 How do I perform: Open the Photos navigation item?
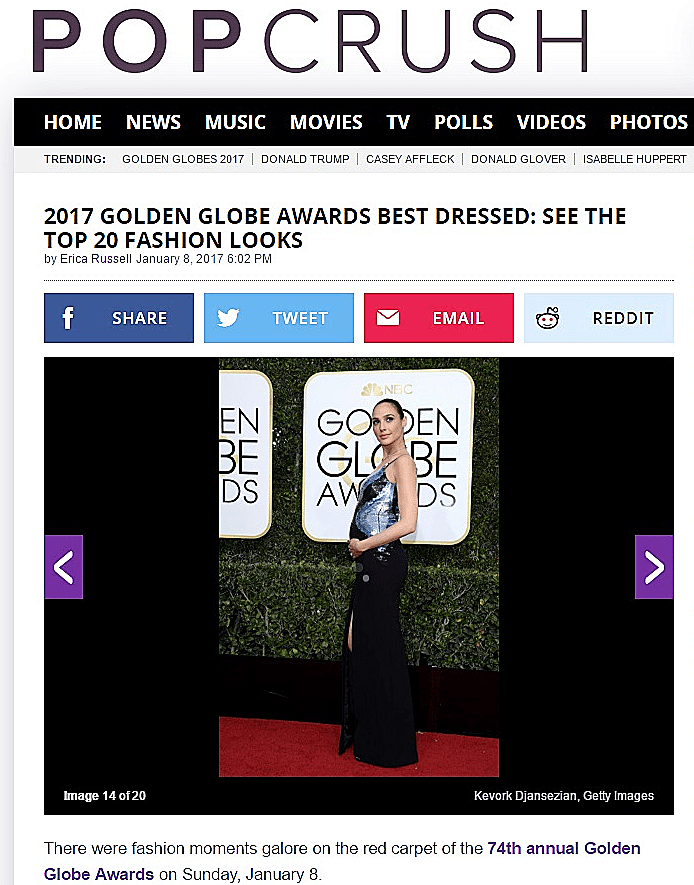click(x=649, y=122)
